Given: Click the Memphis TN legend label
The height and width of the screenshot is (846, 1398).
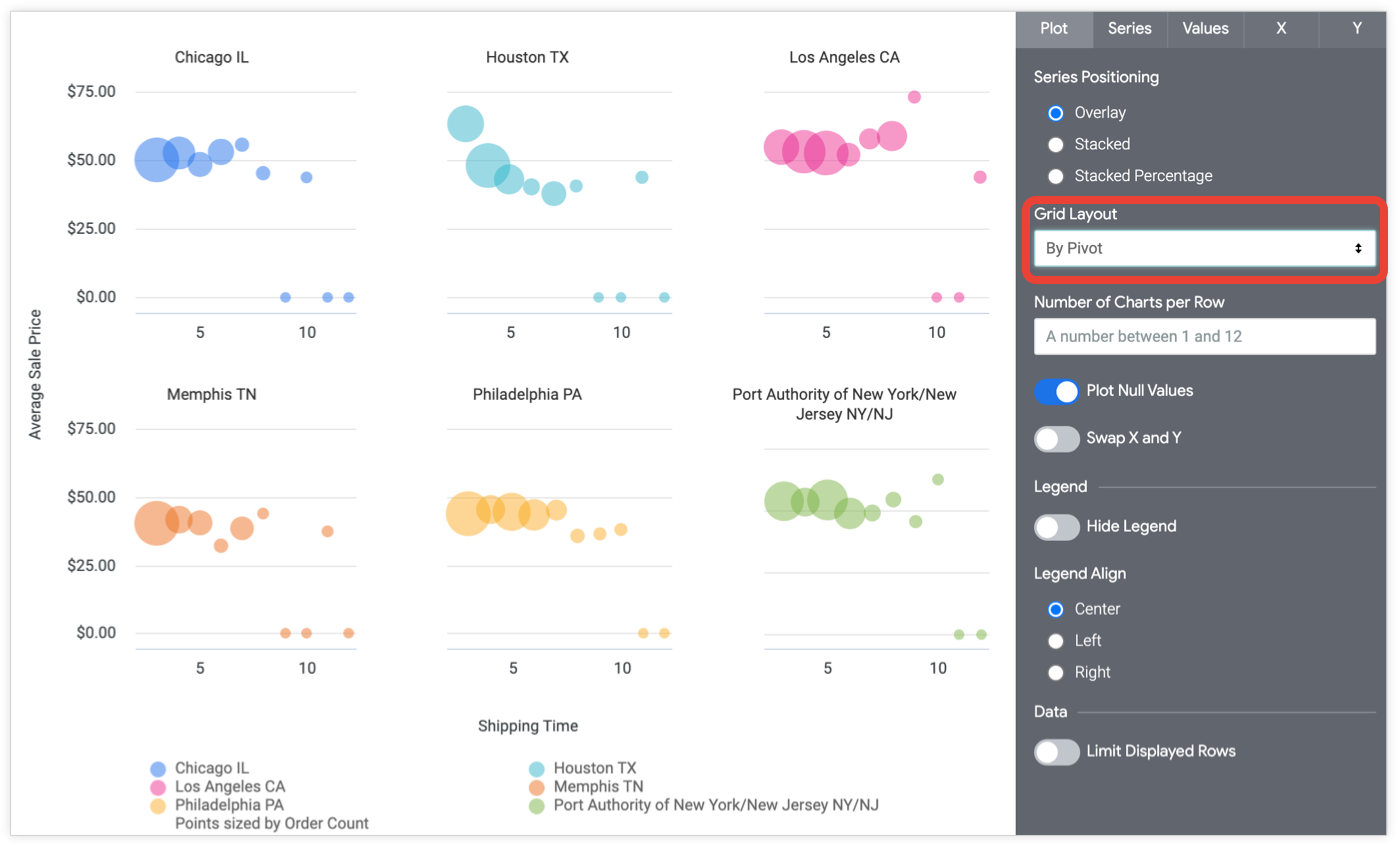Looking at the screenshot, I should point(598,787).
